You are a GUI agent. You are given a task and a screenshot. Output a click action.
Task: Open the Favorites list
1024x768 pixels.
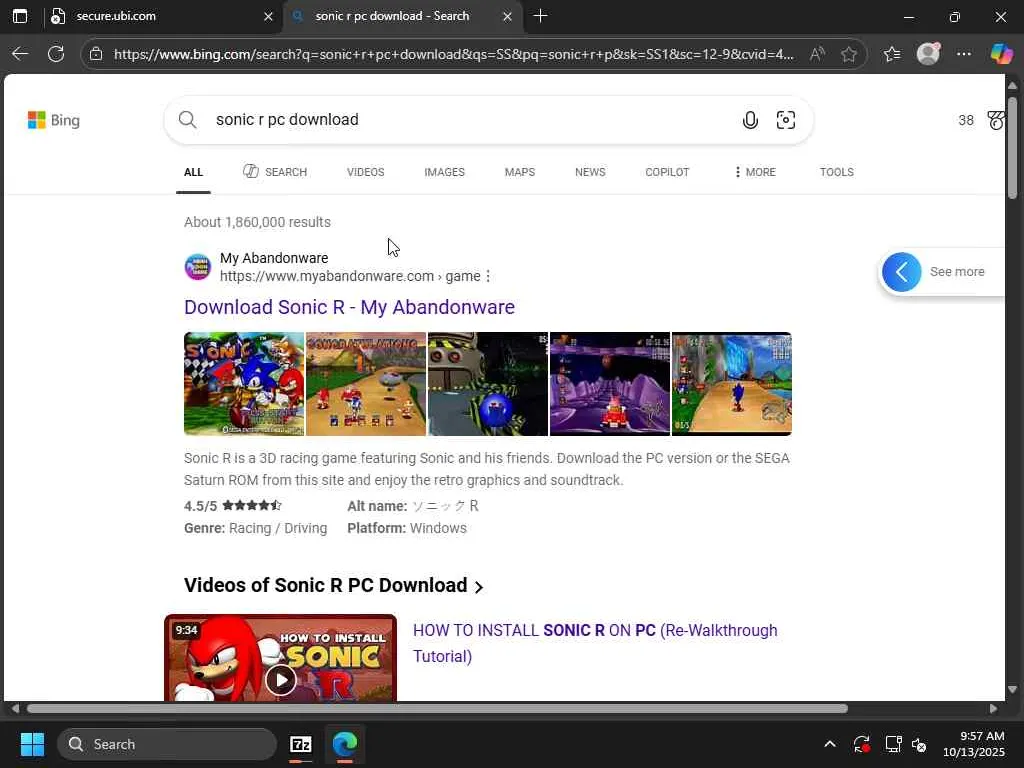[891, 54]
